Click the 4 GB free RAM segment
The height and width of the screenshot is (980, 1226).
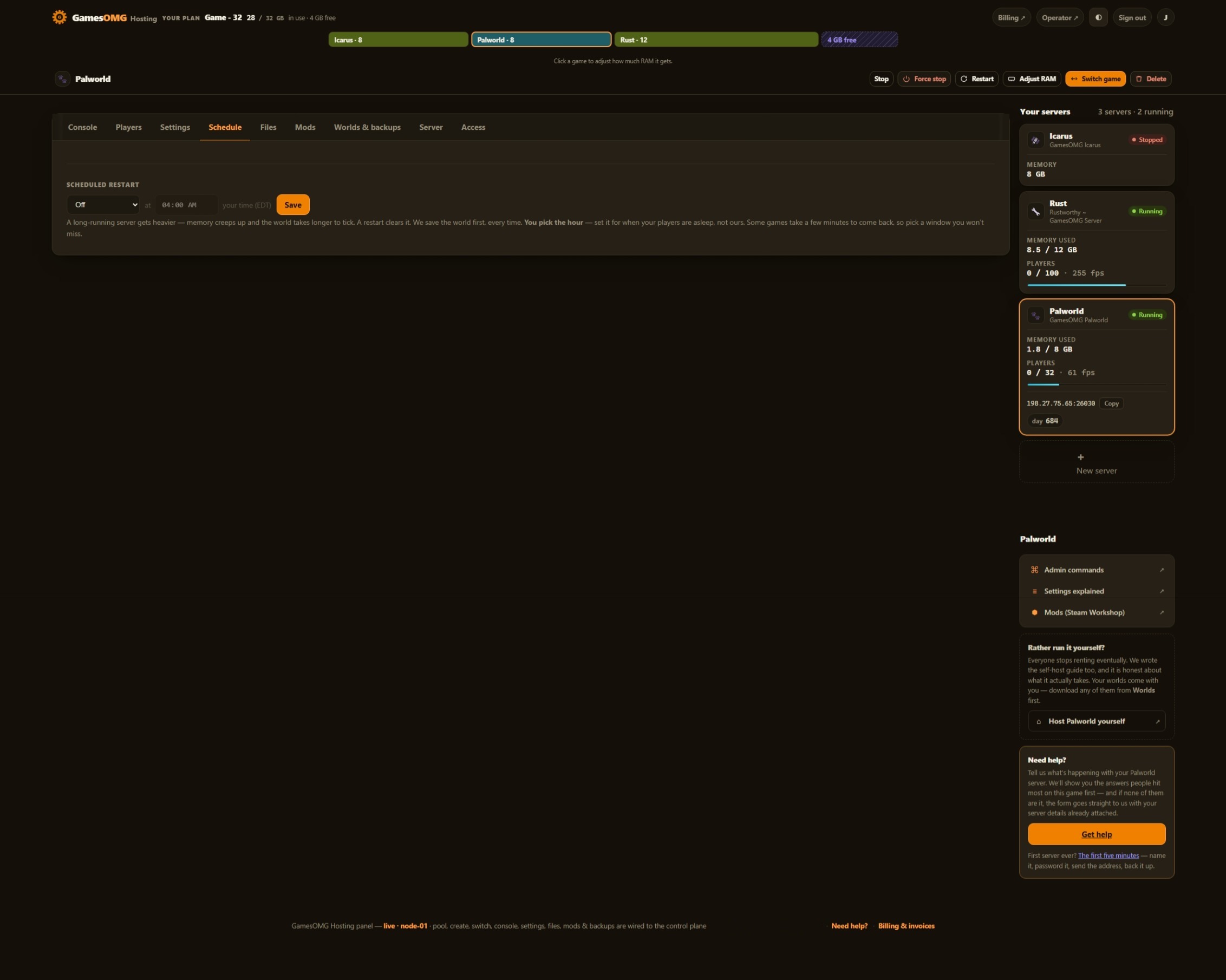click(x=860, y=40)
